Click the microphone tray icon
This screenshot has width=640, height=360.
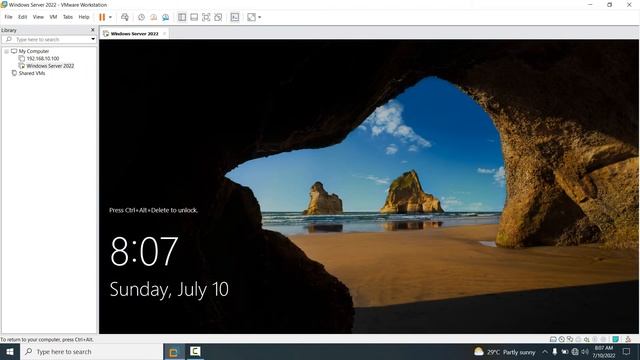click(555, 352)
